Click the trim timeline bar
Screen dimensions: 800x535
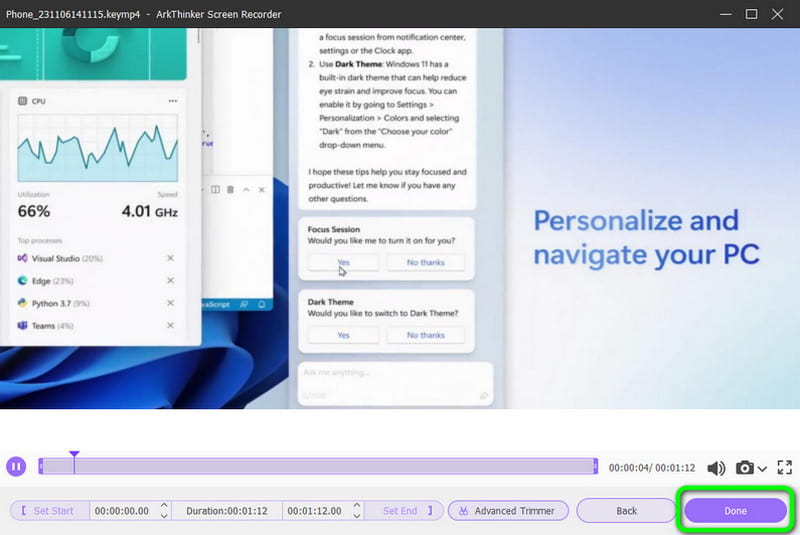point(318,466)
